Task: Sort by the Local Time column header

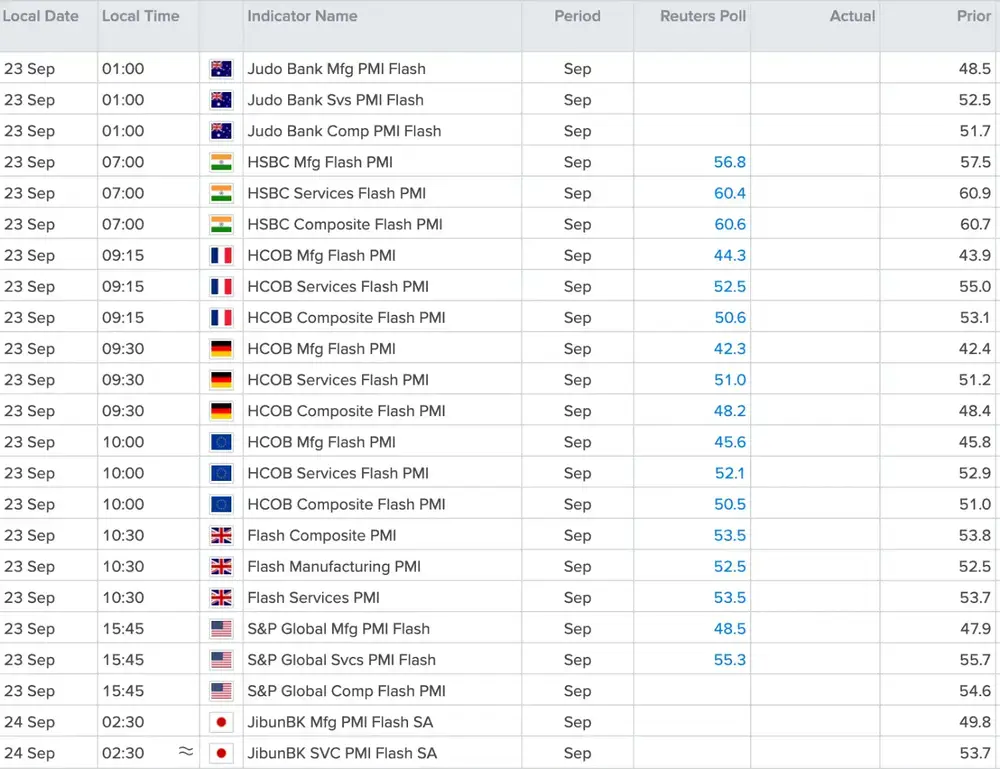Action: pos(141,16)
